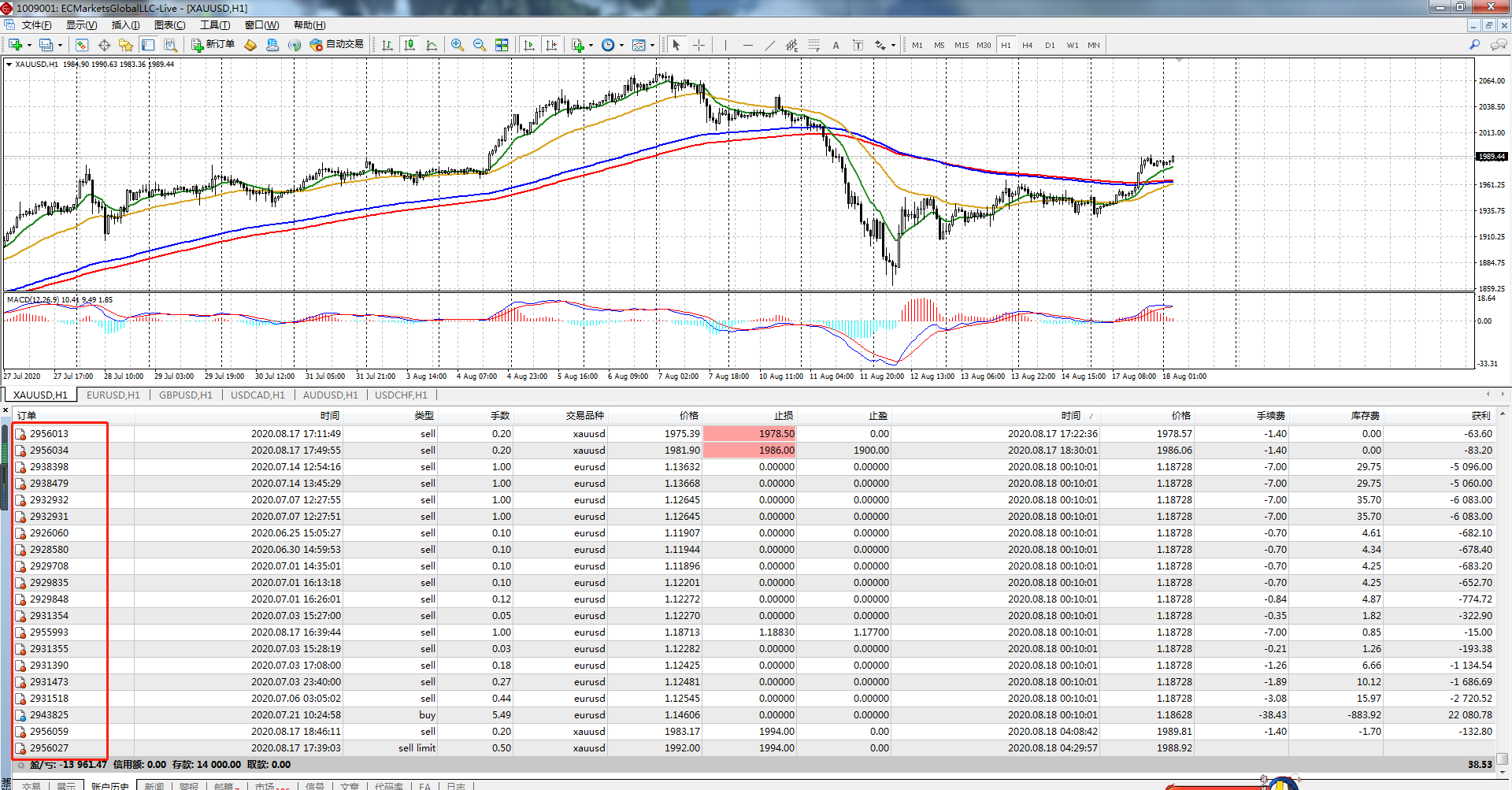Toggle chart auto scroll
Screen dimensions: 1512x790
click(529, 45)
